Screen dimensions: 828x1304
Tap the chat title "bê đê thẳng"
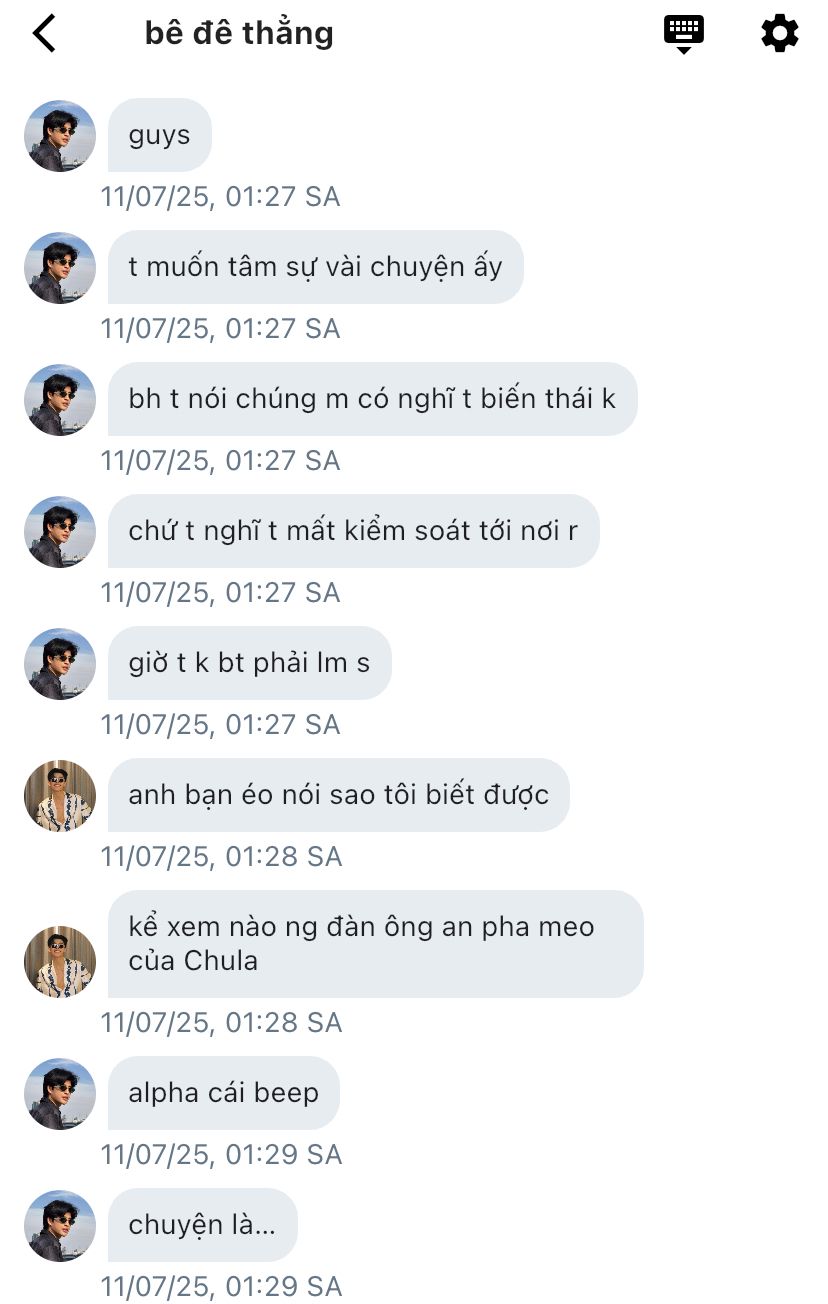click(239, 33)
